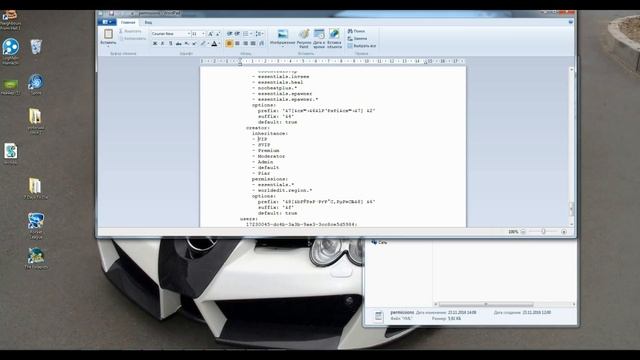
Task: Apply the font color A button
Action: pos(214,43)
